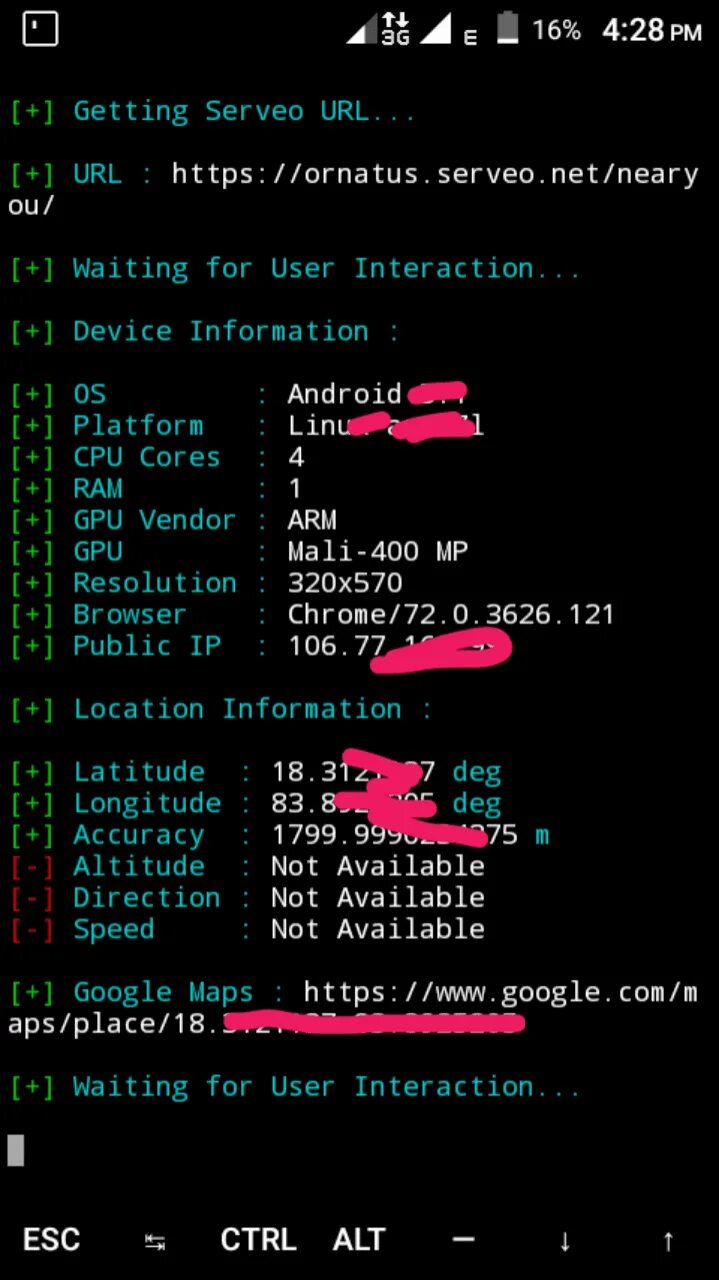Tap the ESC key in the extra keys row
719x1280 pixels.
[x=51, y=1240]
